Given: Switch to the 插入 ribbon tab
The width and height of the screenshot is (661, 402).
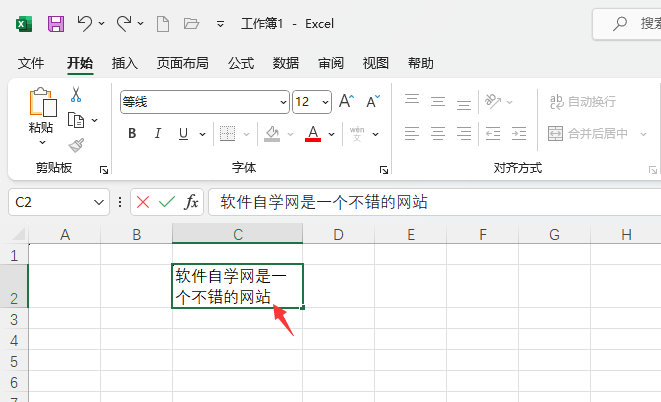Looking at the screenshot, I should [125, 63].
